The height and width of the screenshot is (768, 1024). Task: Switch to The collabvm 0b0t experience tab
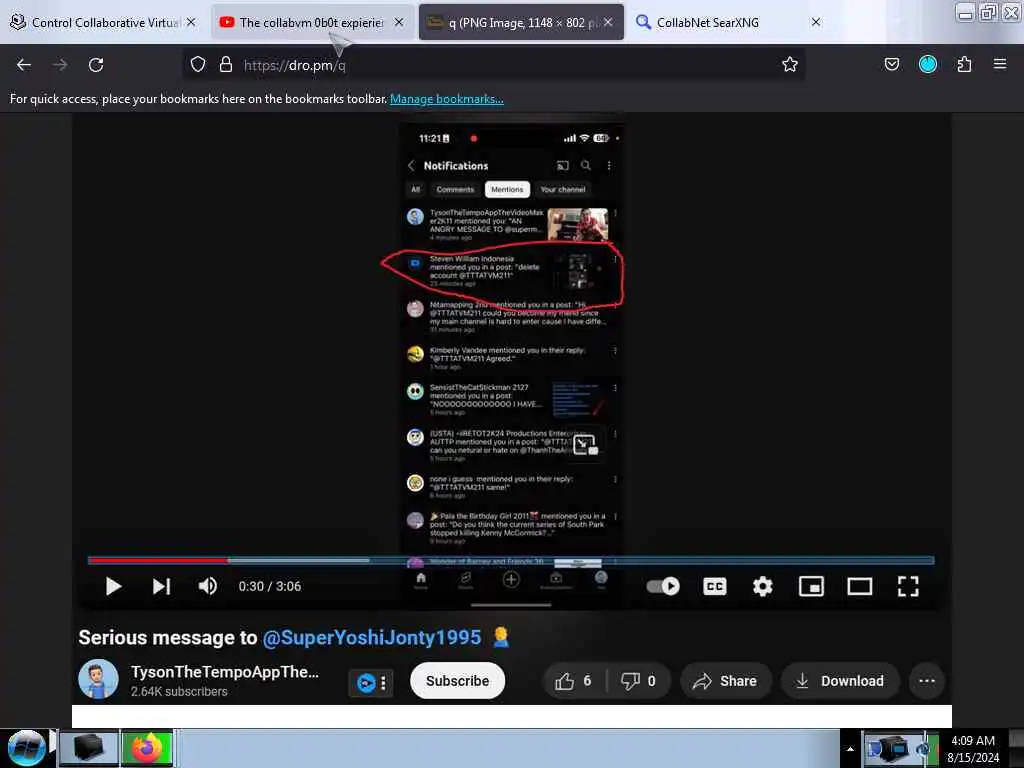point(312,22)
